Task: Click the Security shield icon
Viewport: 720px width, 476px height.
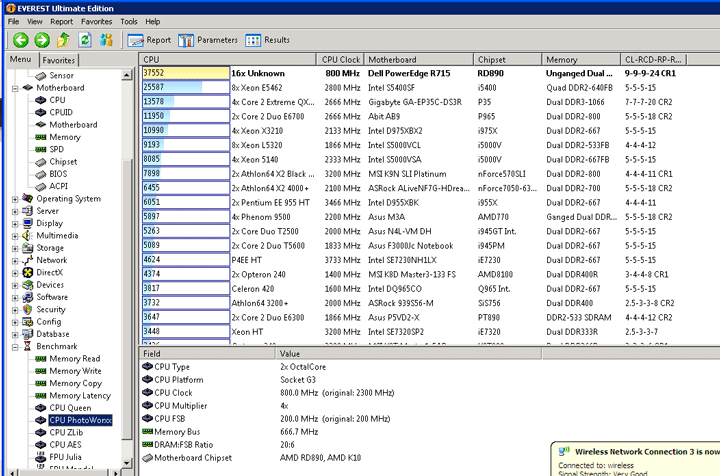Action: click(28, 310)
